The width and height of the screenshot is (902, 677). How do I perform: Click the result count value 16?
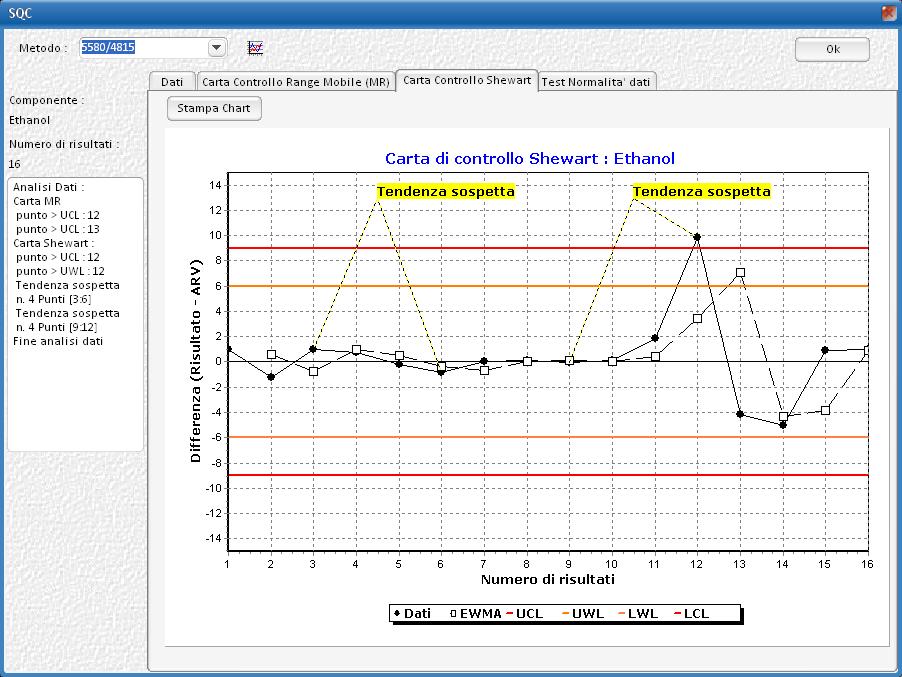pyautogui.click(x=14, y=164)
